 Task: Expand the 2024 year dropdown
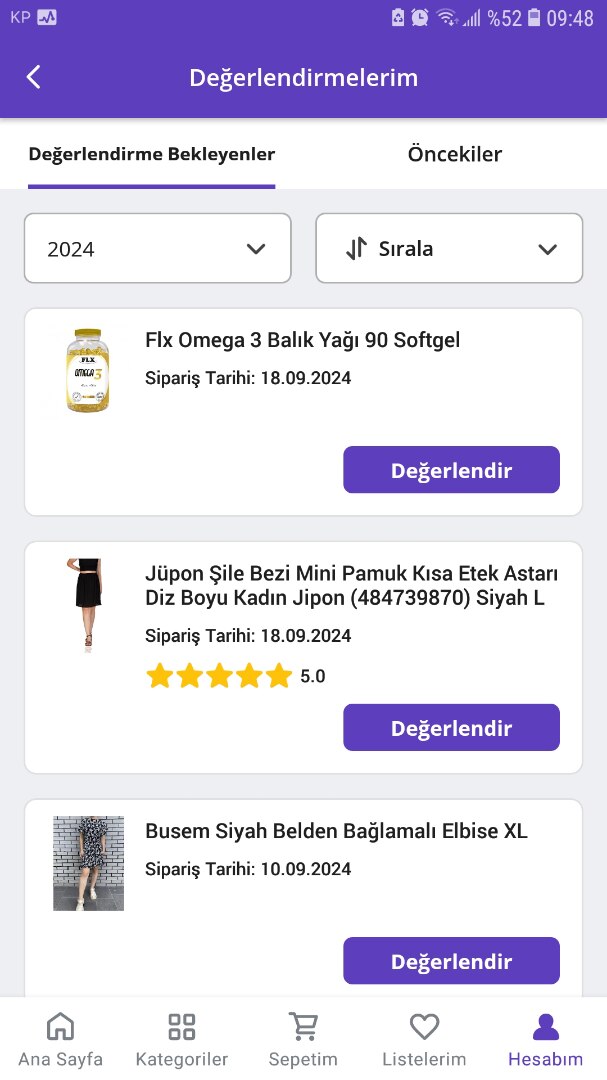pos(157,248)
